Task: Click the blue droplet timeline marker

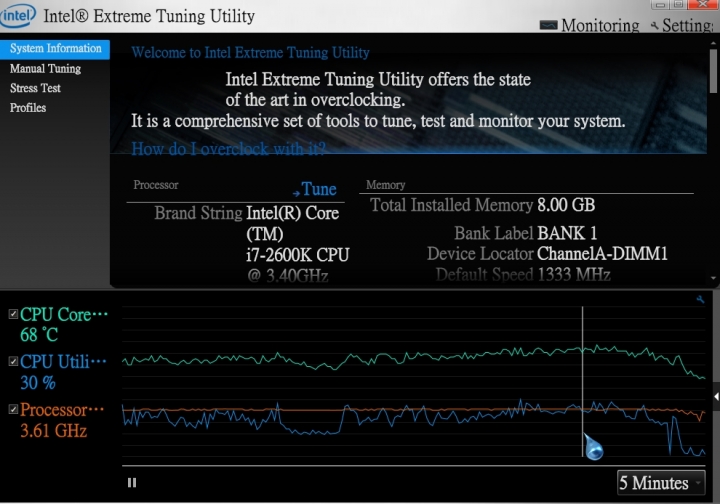Action: click(x=593, y=447)
